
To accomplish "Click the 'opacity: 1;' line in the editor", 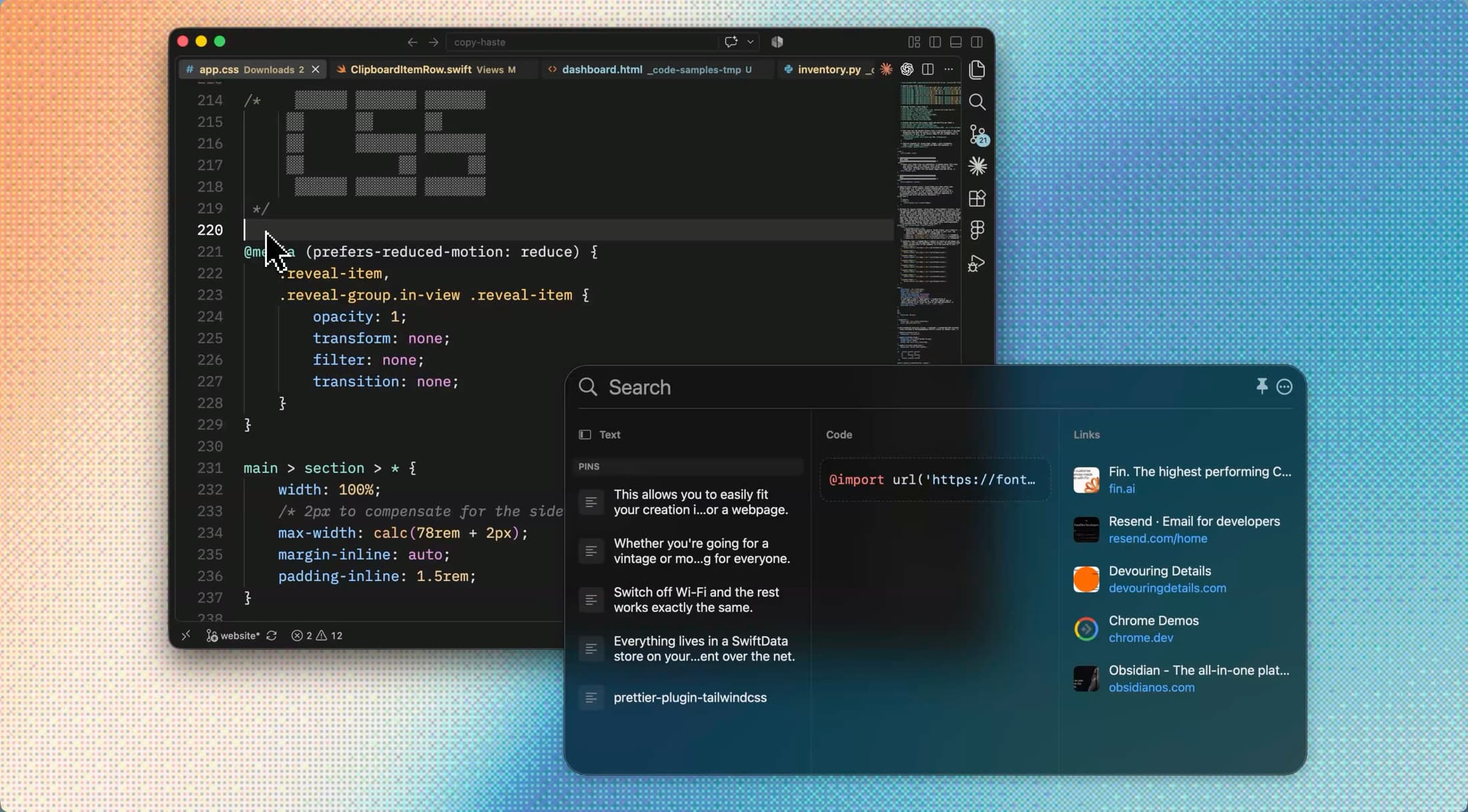I will coord(360,317).
